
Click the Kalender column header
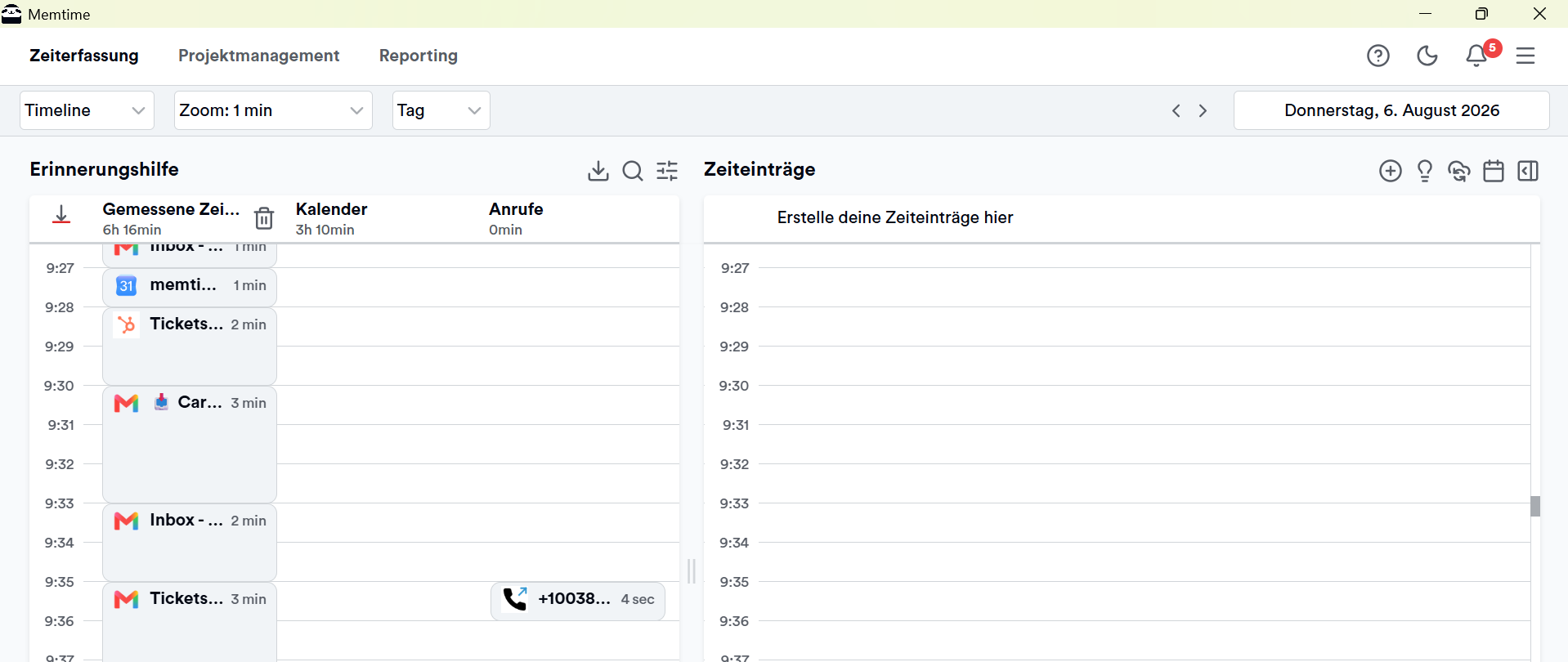click(331, 209)
